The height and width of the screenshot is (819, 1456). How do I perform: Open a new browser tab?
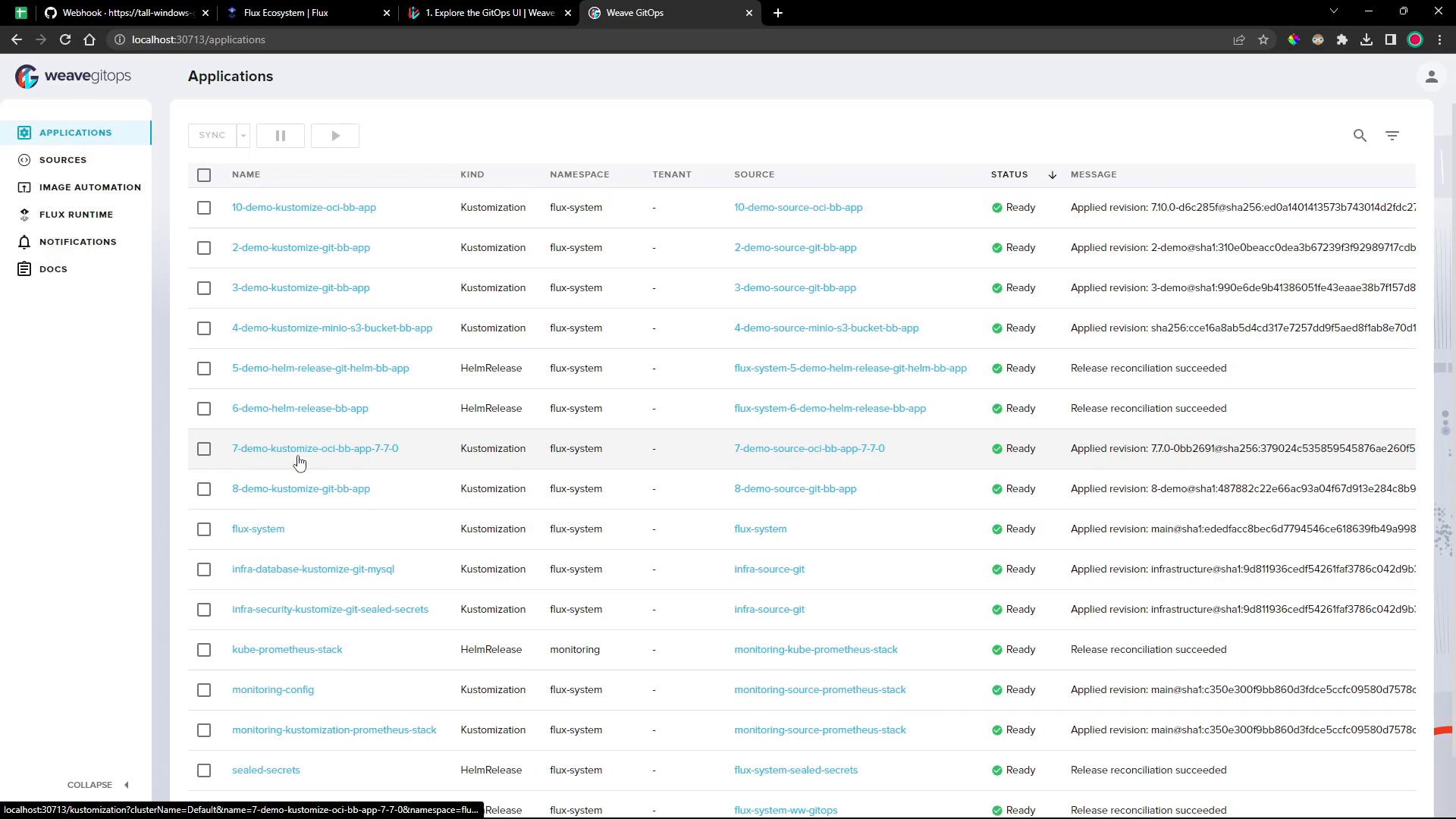tap(778, 13)
